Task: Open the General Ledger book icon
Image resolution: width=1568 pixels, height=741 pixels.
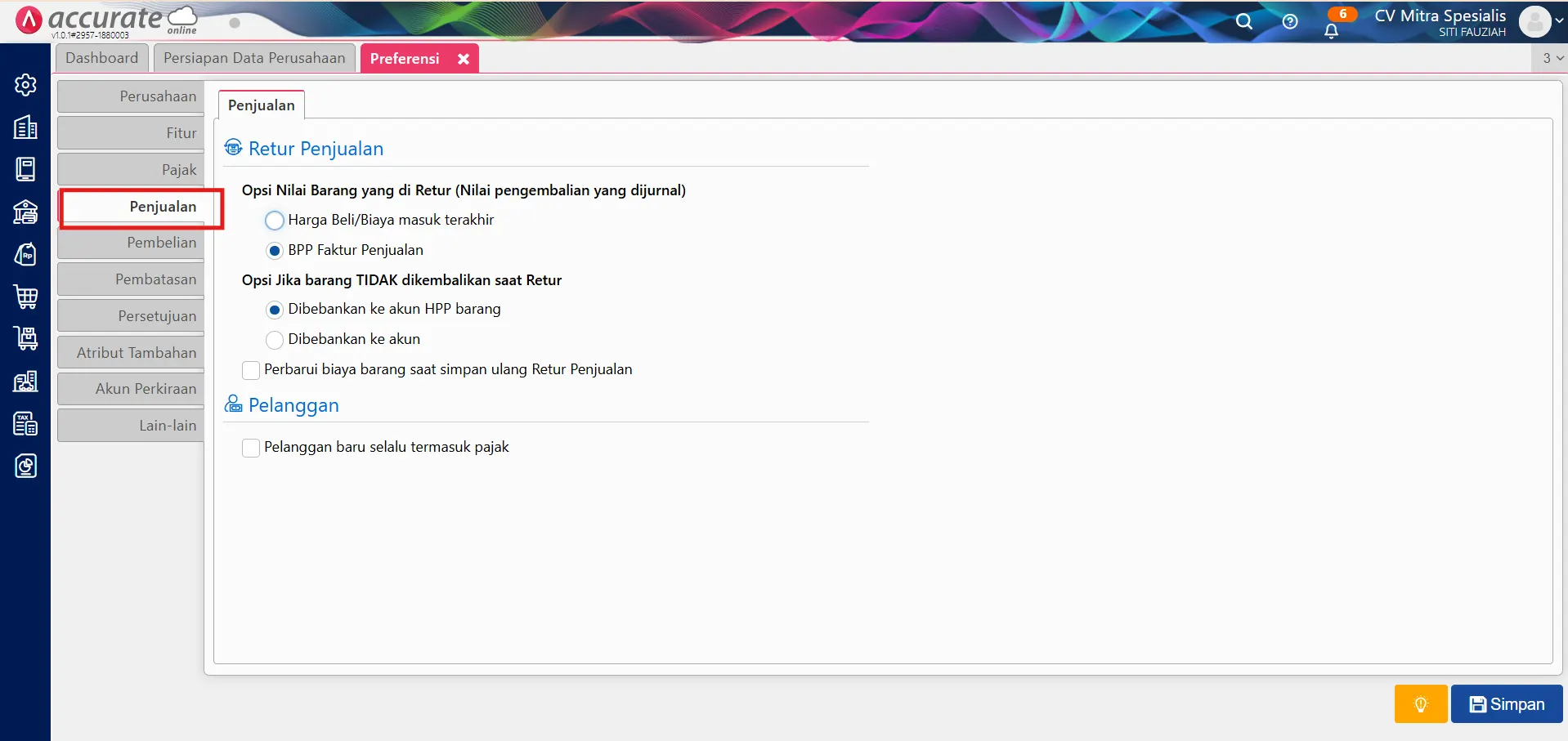Action: click(25, 169)
